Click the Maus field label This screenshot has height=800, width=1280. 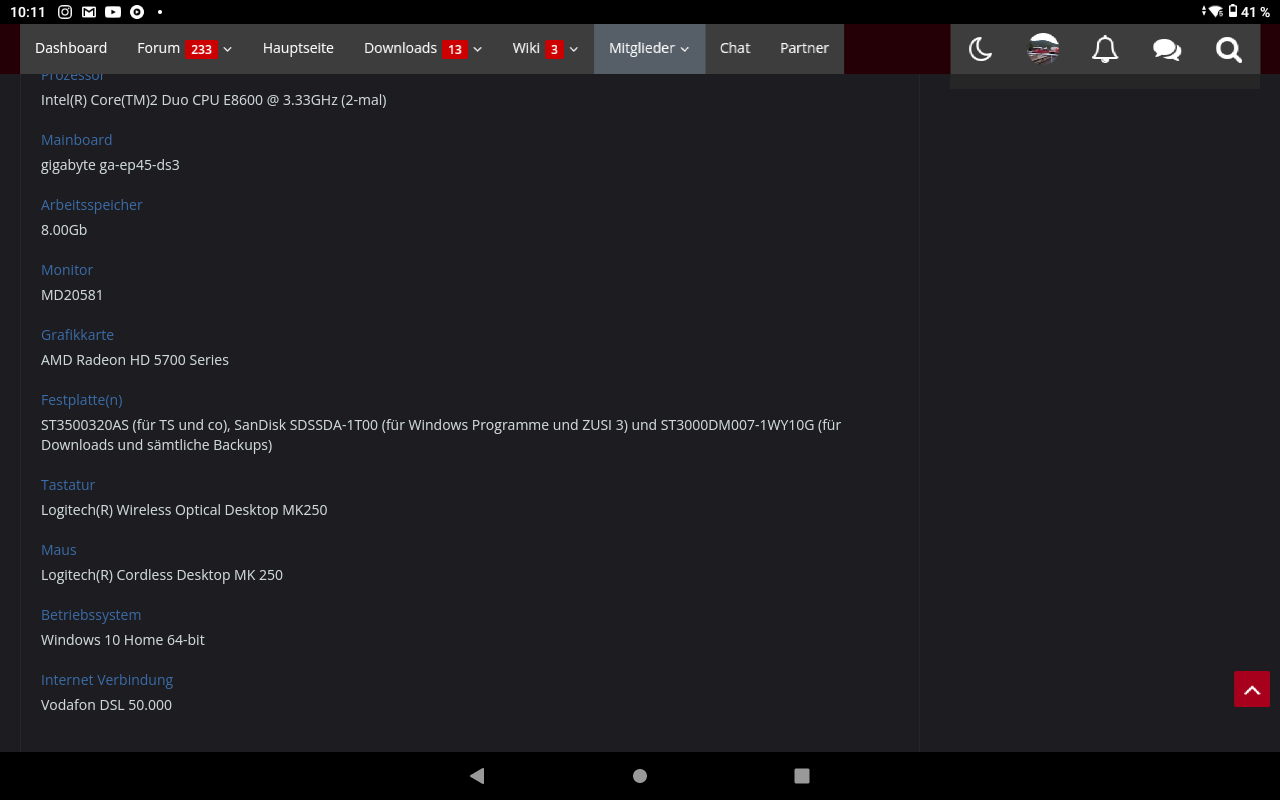[59, 550]
